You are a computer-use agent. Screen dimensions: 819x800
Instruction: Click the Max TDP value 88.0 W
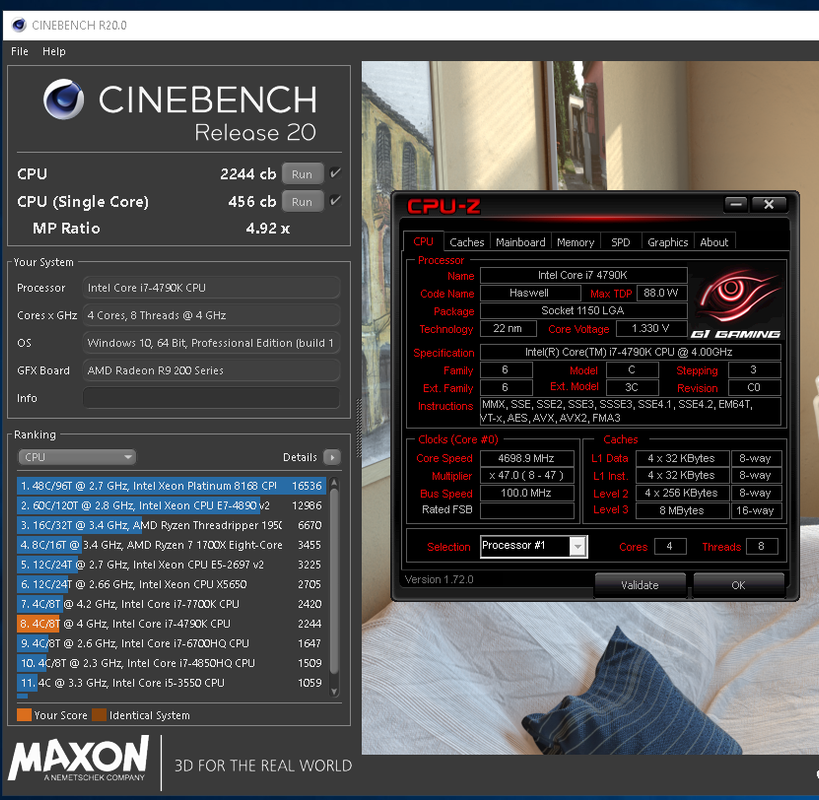click(661, 293)
